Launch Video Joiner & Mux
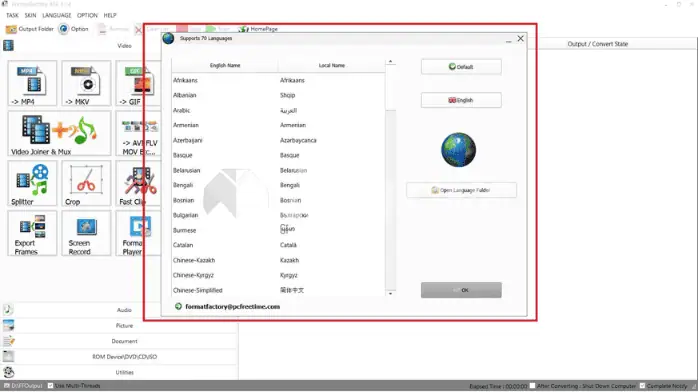 click(59, 133)
